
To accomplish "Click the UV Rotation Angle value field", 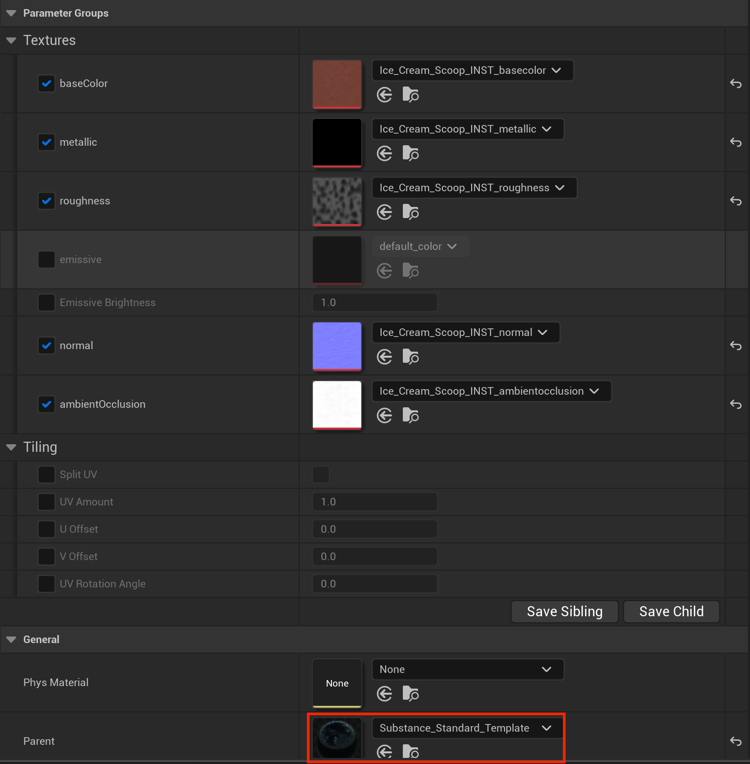I will (x=375, y=584).
